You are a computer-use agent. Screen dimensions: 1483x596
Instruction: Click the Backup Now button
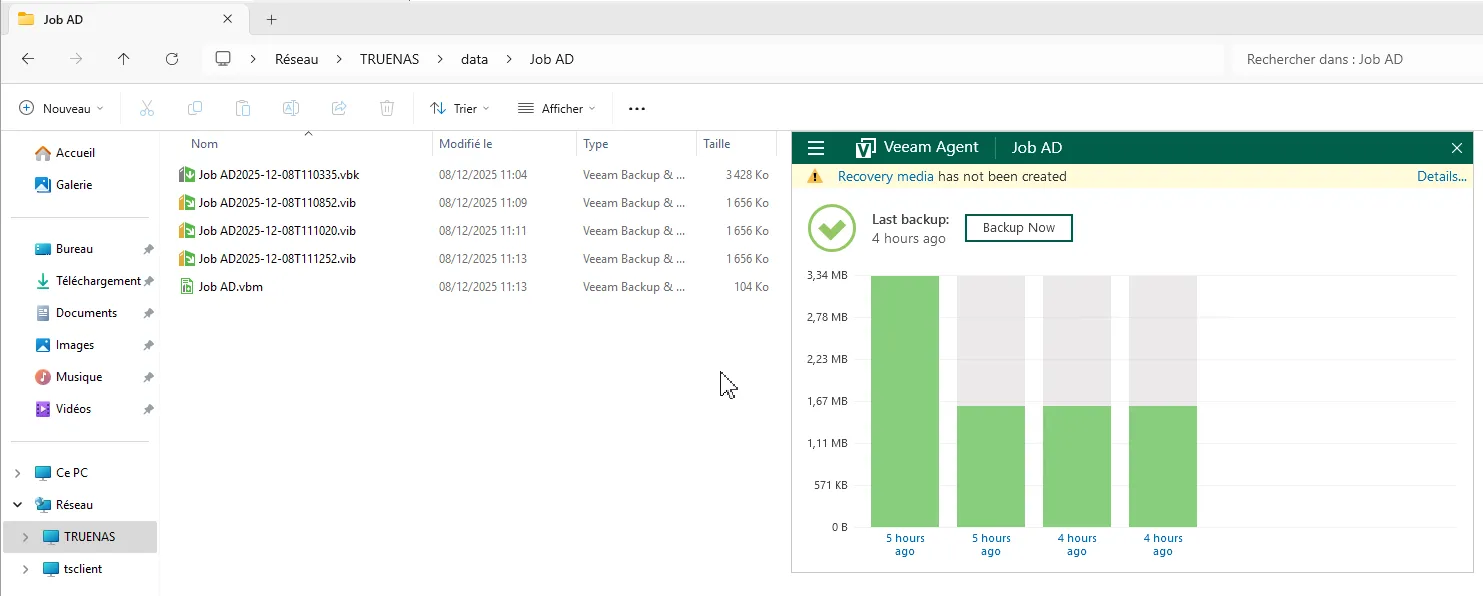(1018, 228)
